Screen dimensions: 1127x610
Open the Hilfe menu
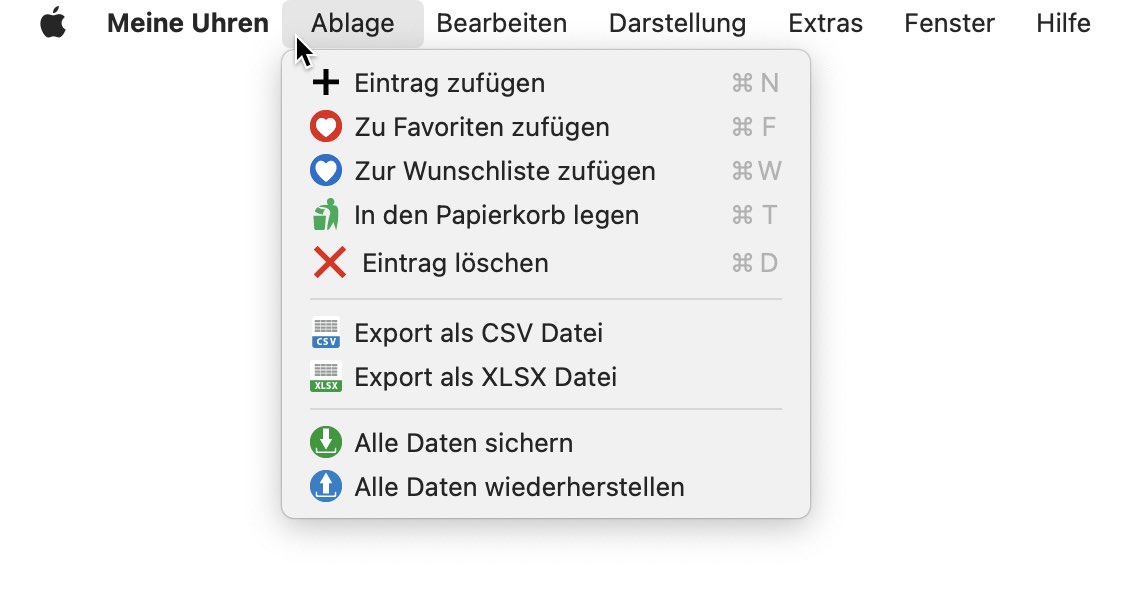[x=1063, y=23]
